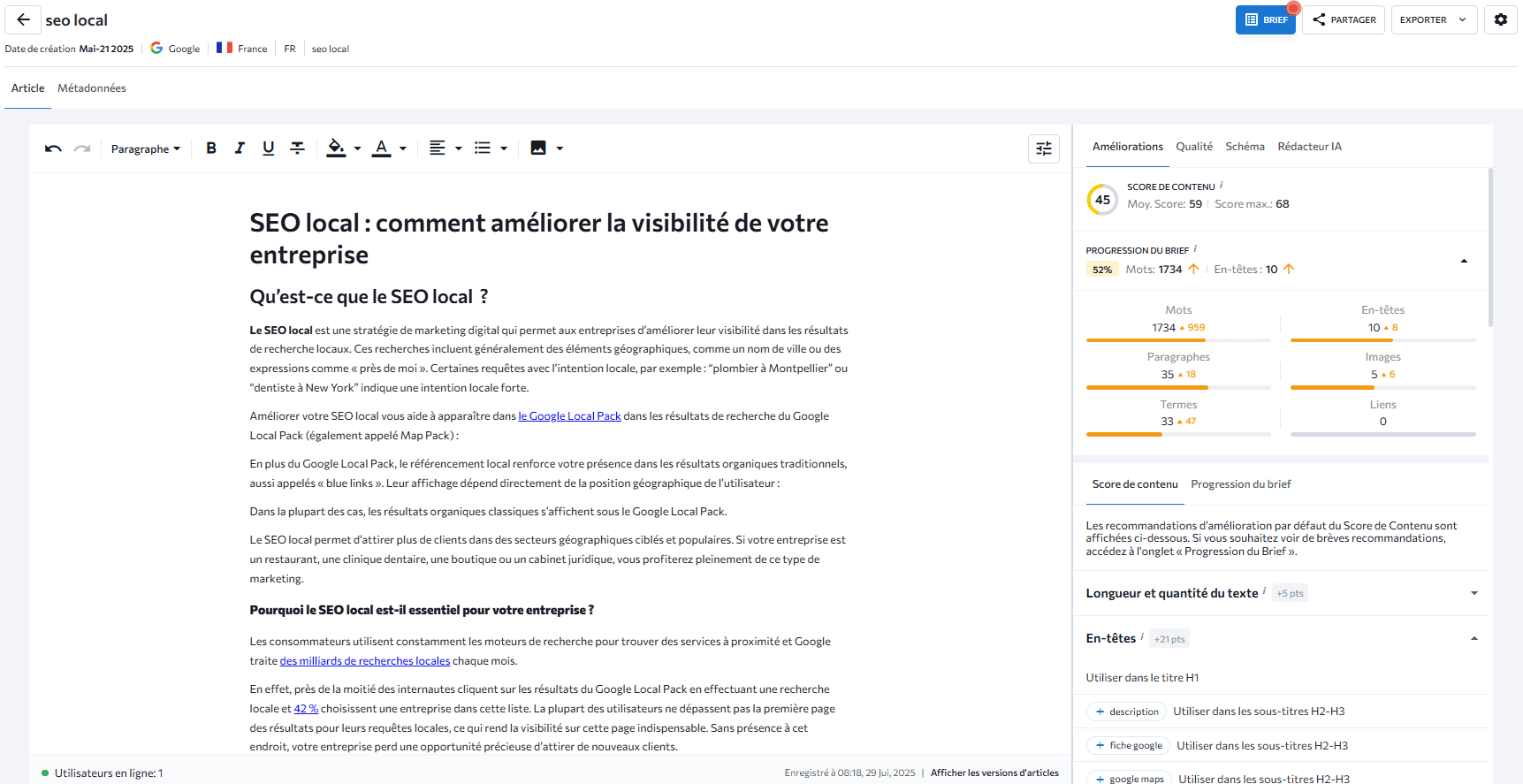This screenshot has width=1523, height=784.
Task: Open the Schéma tab
Action: click(1245, 147)
